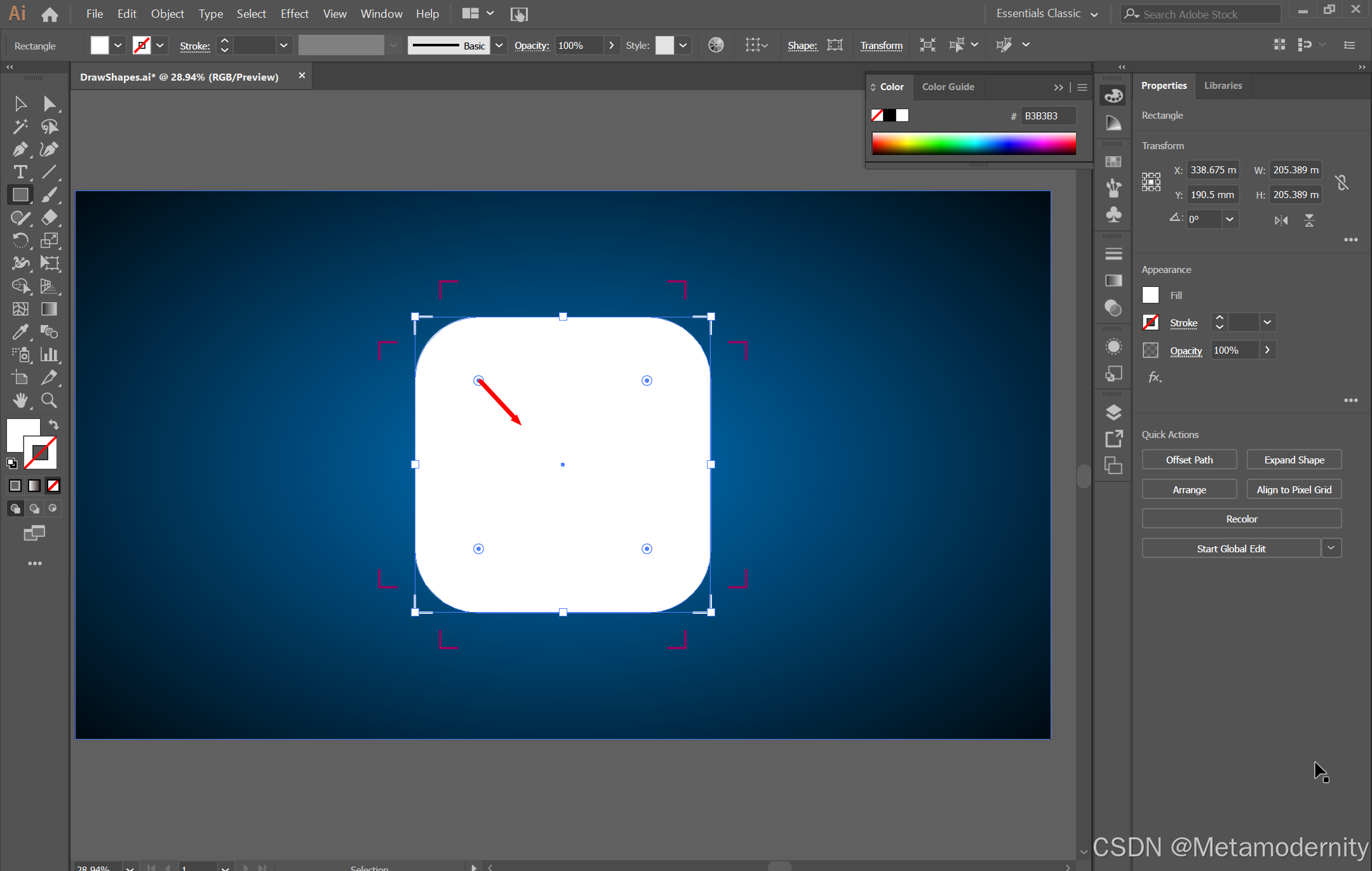Image resolution: width=1372 pixels, height=871 pixels.
Task: Select the Zoom tool
Action: pos(49,400)
